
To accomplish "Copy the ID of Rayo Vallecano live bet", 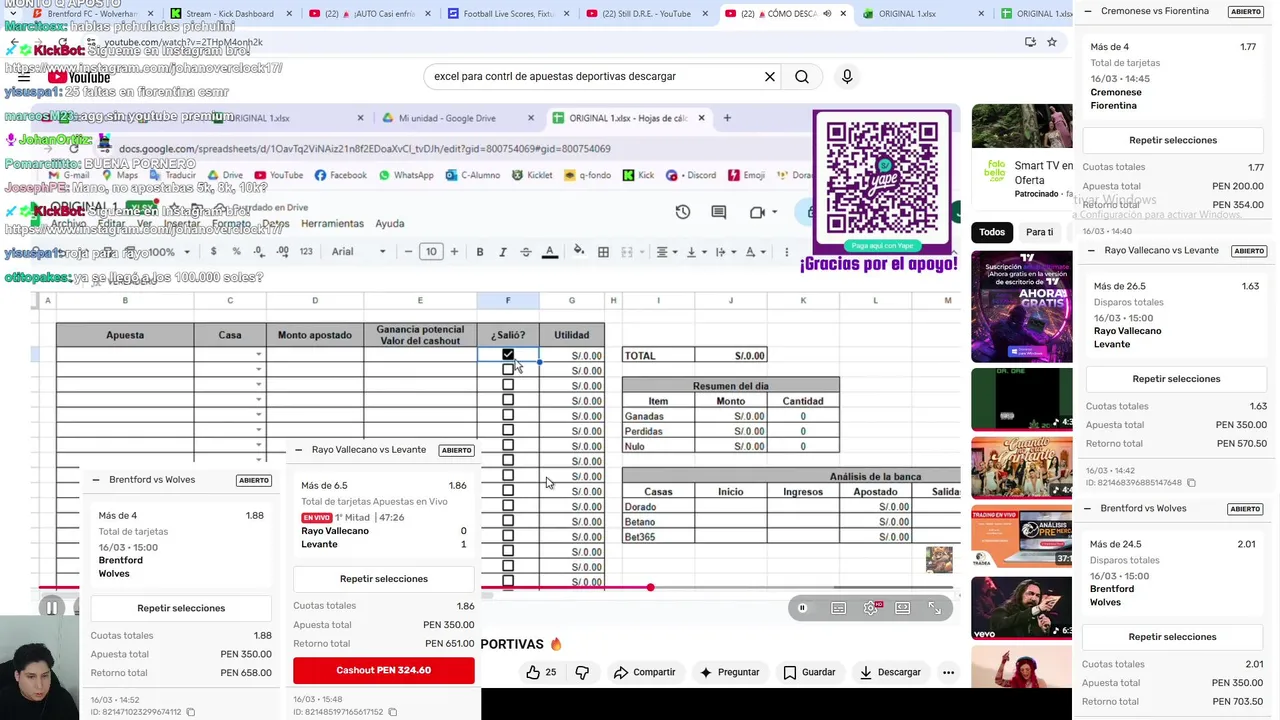I will click(x=392, y=712).
